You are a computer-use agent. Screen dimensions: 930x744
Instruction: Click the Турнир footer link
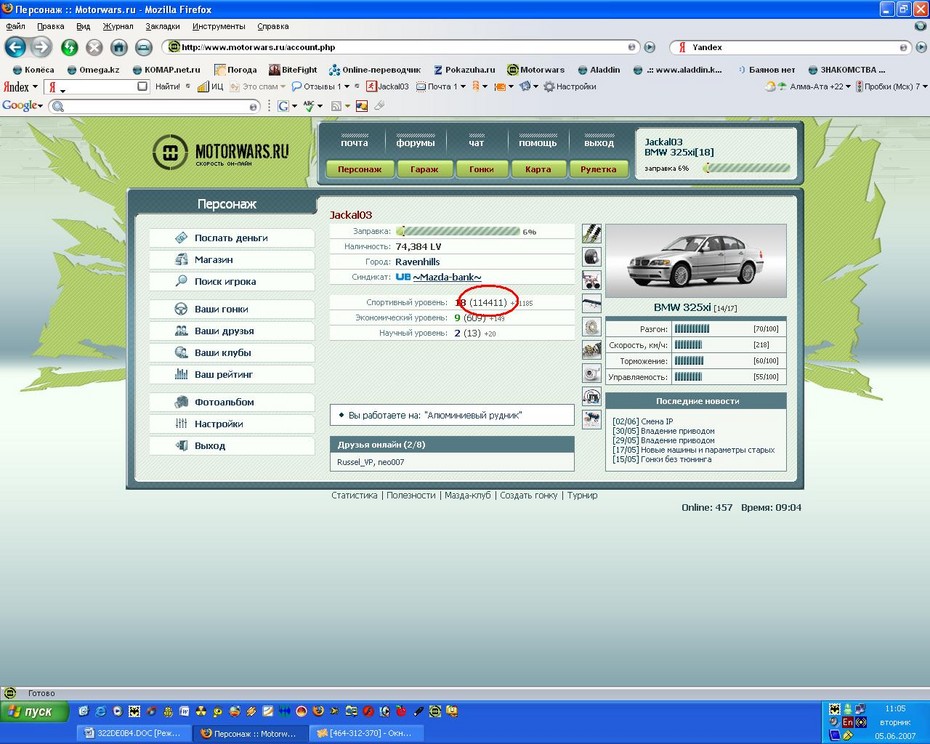coord(582,495)
